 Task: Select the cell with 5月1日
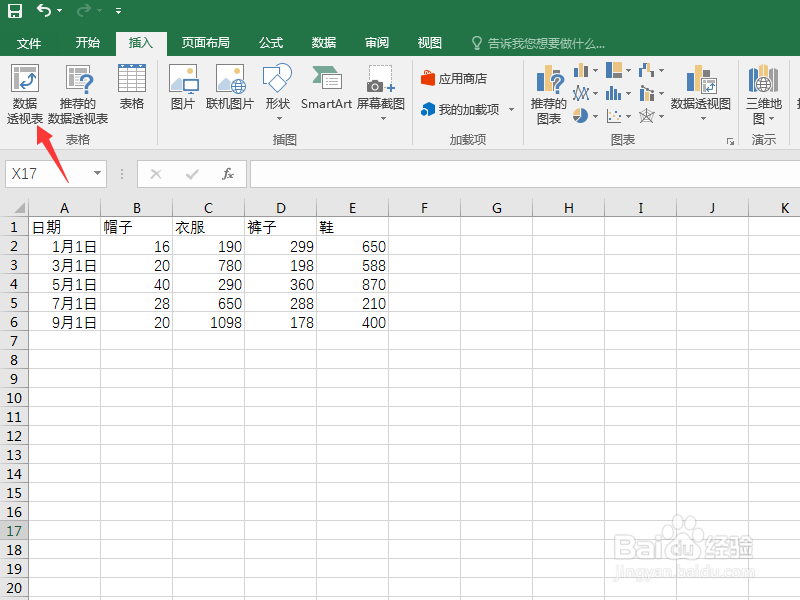point(64,284)
